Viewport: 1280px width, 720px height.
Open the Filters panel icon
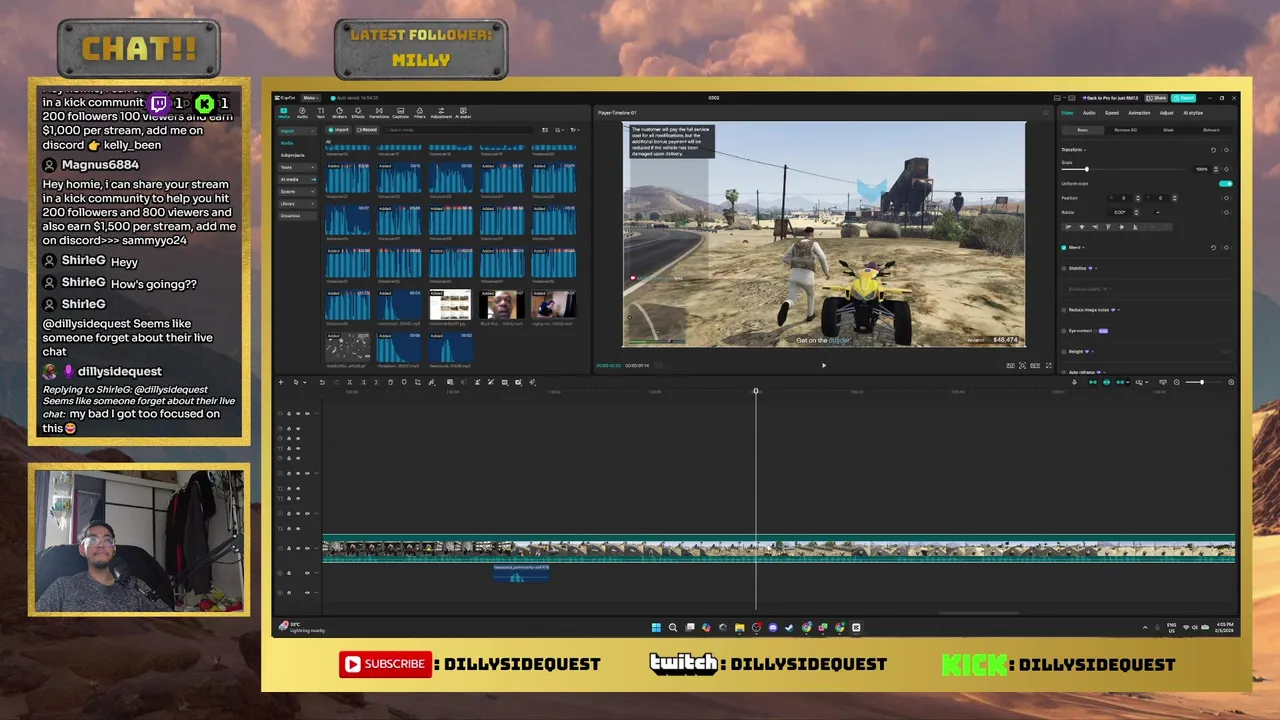tap(419, 111)
